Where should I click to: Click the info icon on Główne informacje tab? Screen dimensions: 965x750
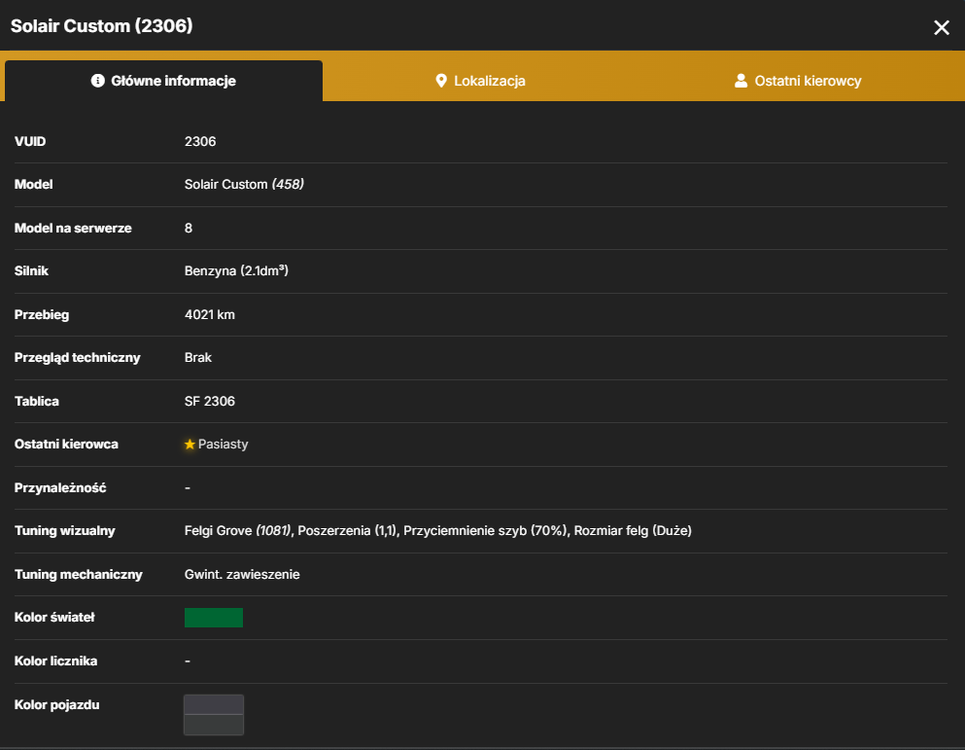(97, 81)
